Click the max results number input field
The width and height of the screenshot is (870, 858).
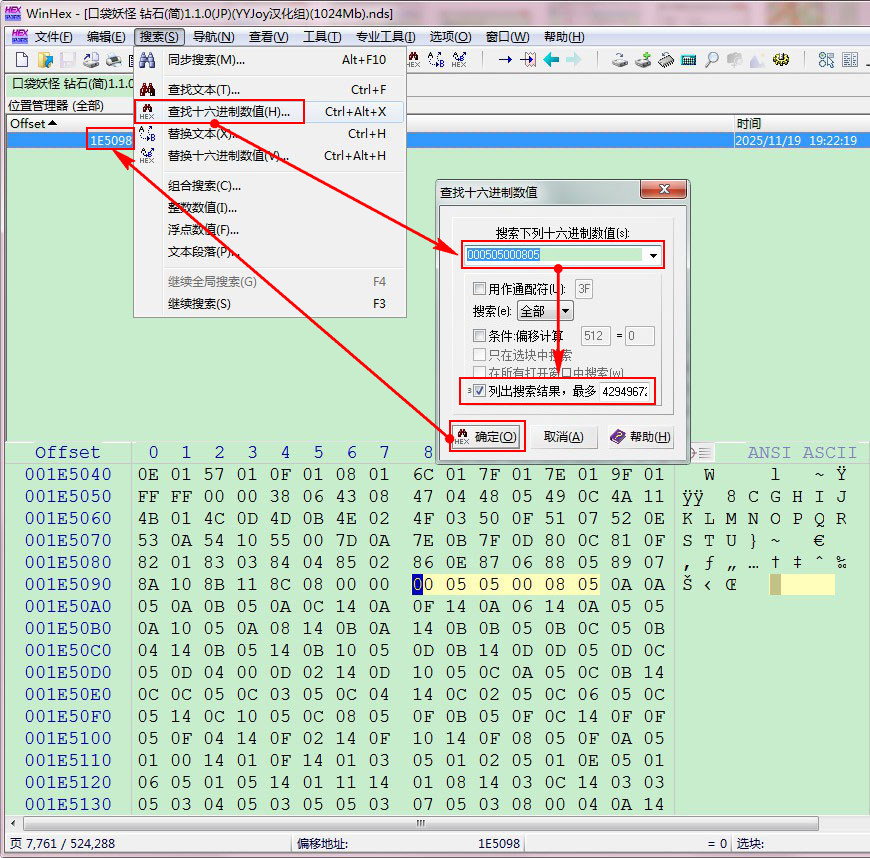627,391
